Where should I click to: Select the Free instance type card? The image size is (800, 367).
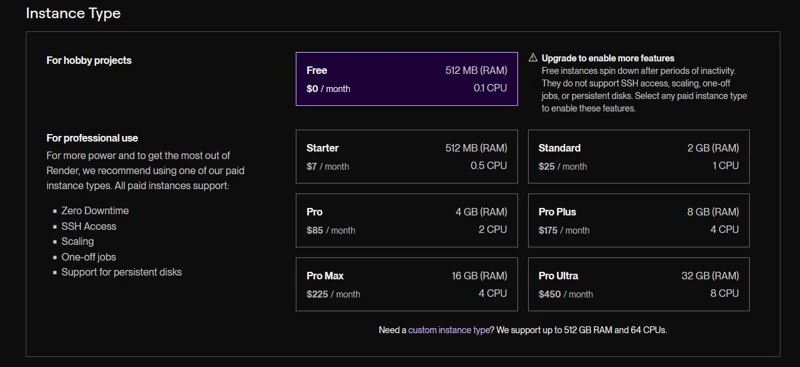tap(407, 79)
